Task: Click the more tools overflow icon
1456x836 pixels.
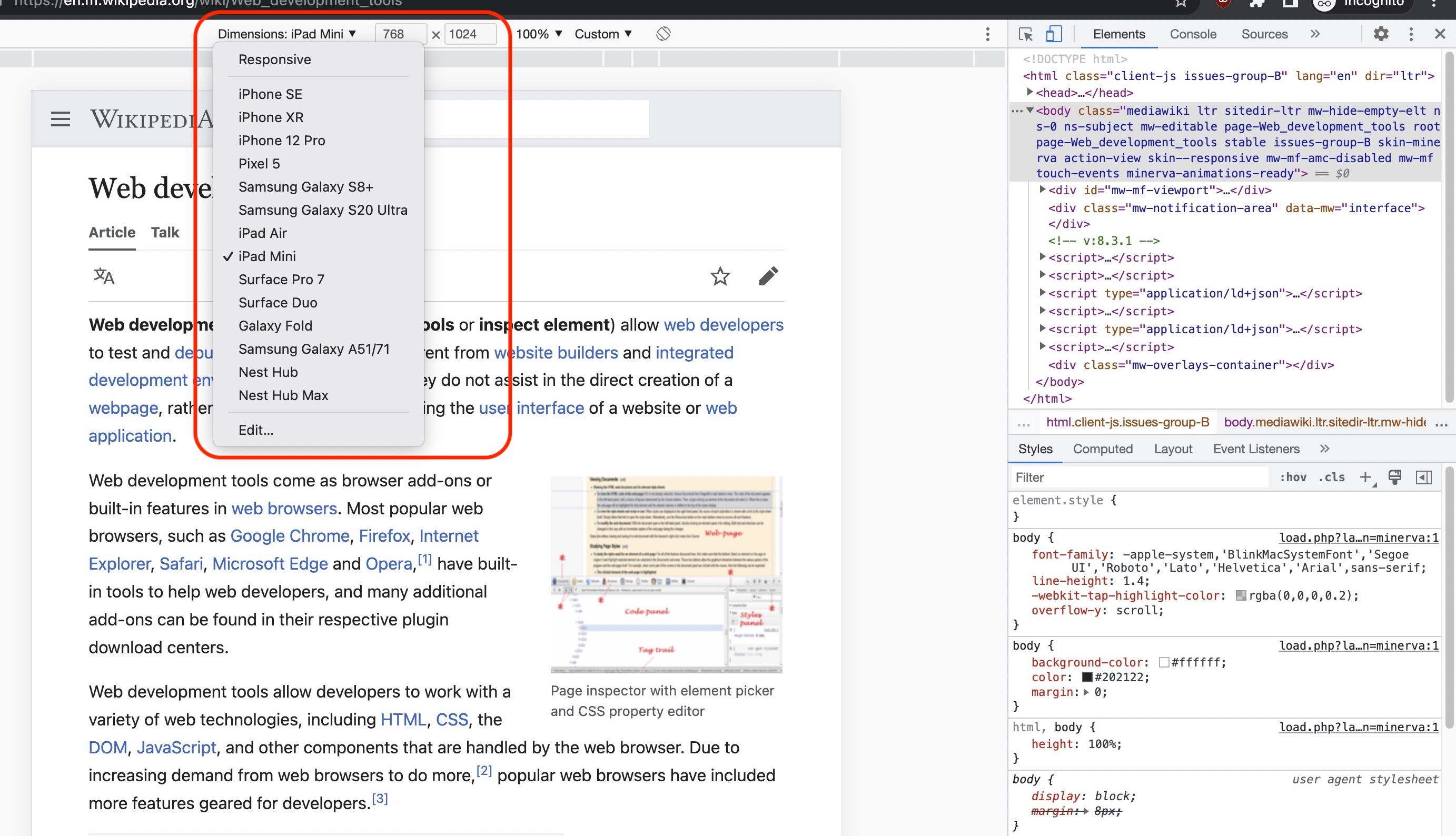Action: click(x=1410, y=33)
